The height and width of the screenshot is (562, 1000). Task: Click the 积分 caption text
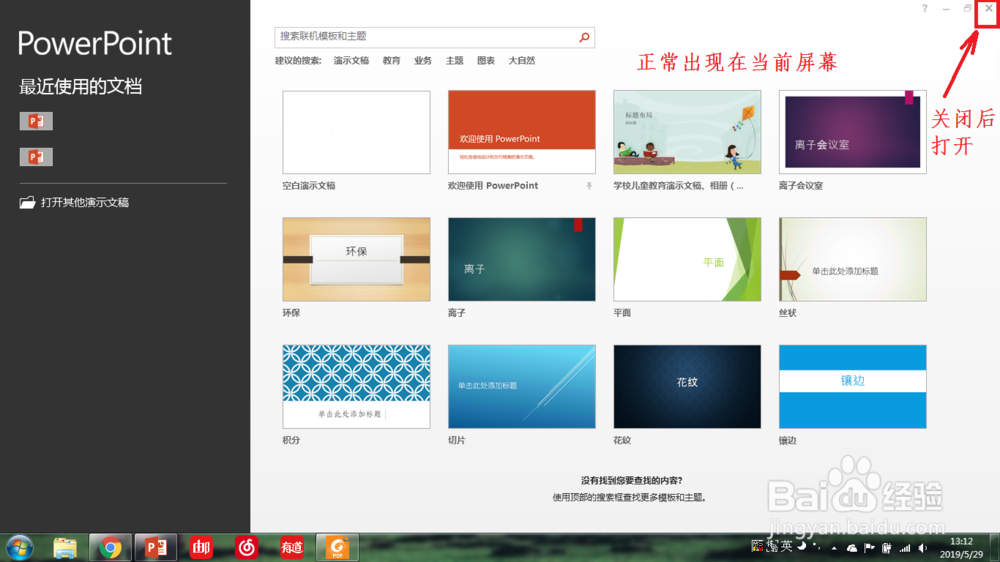click(291, 440)
